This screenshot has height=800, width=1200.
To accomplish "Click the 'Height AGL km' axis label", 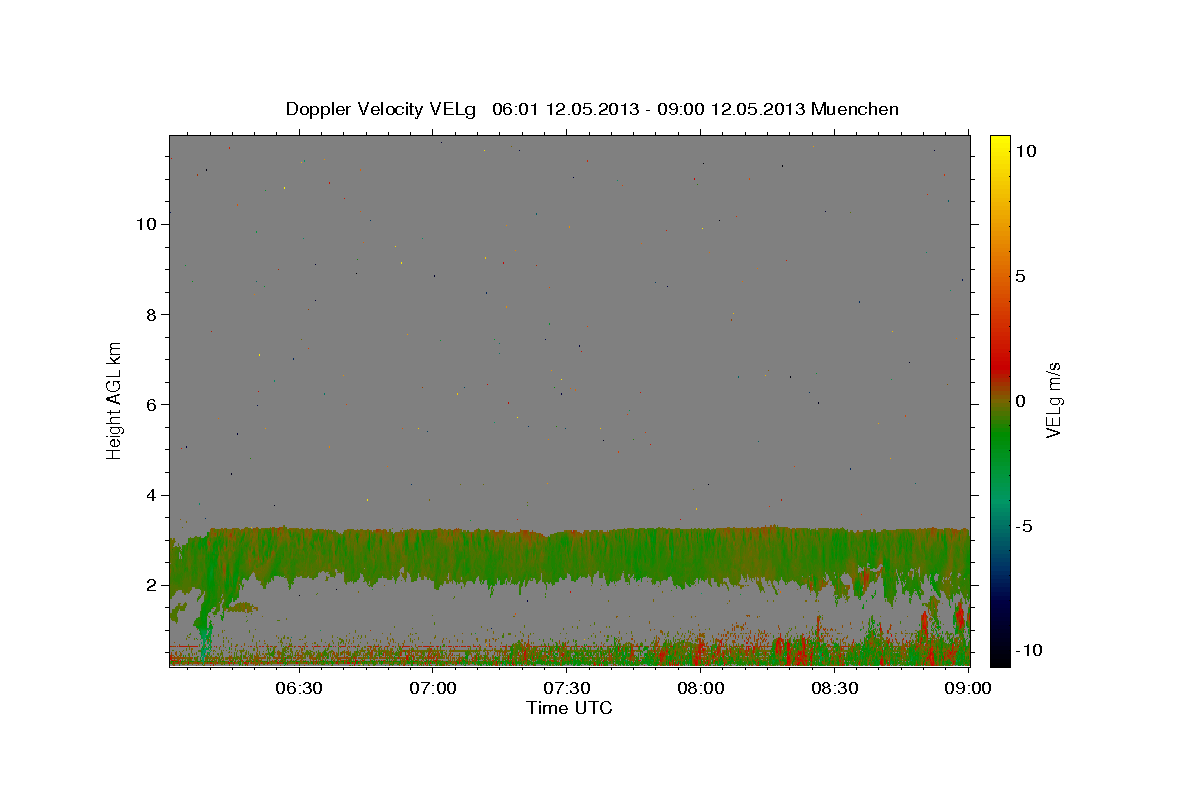I will coord(114,400).
